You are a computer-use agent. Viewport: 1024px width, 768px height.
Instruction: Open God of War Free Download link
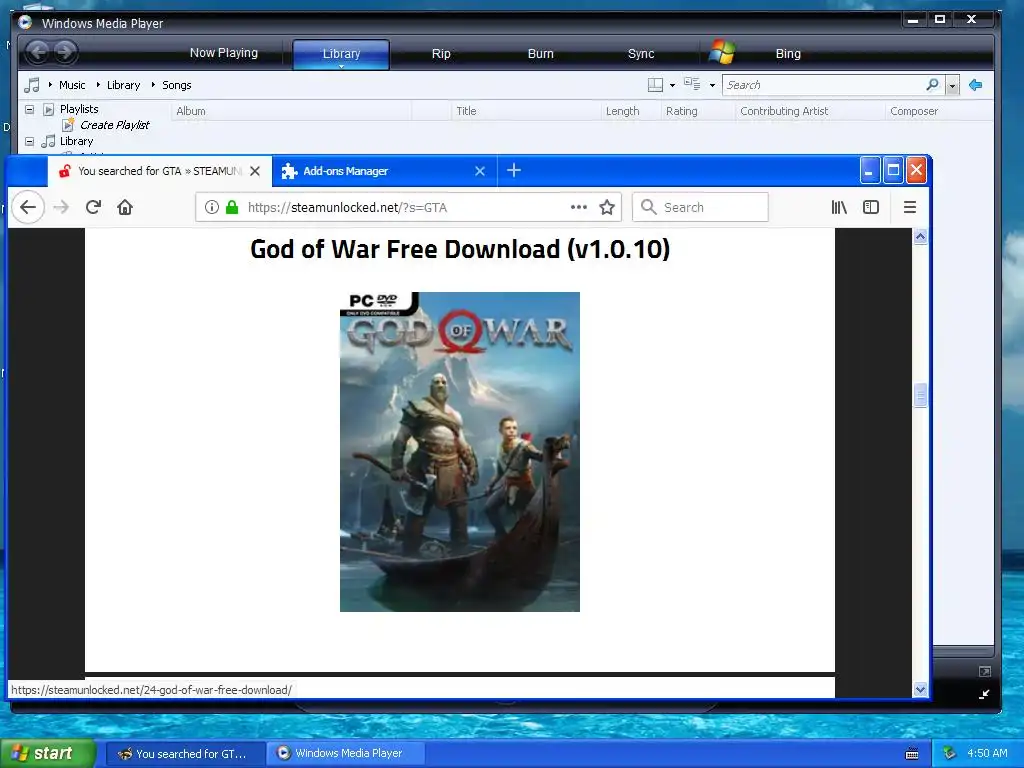tap(460, 249)
